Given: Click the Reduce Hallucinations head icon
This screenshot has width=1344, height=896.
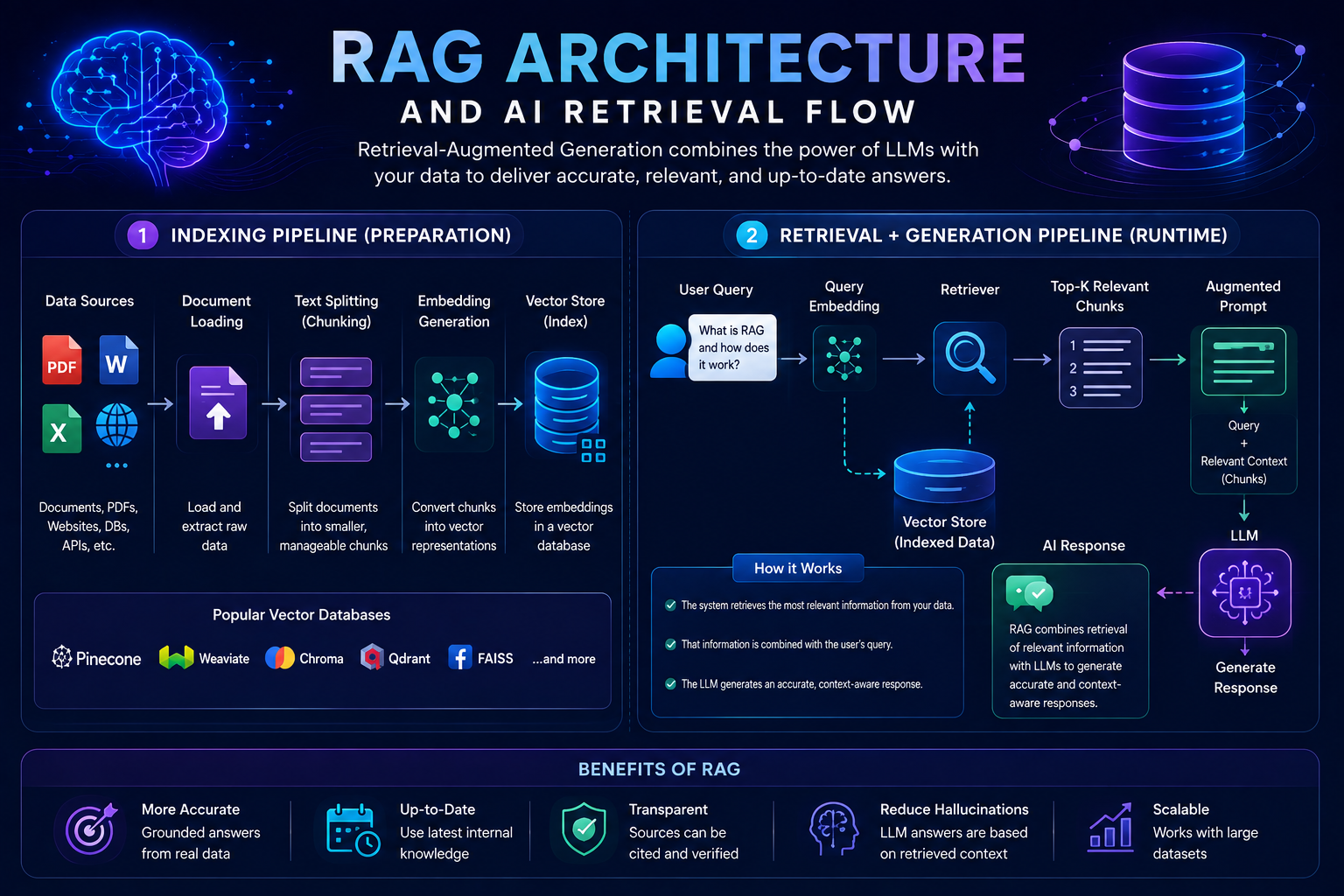Looking at the screenshot, I should point(834,829).
